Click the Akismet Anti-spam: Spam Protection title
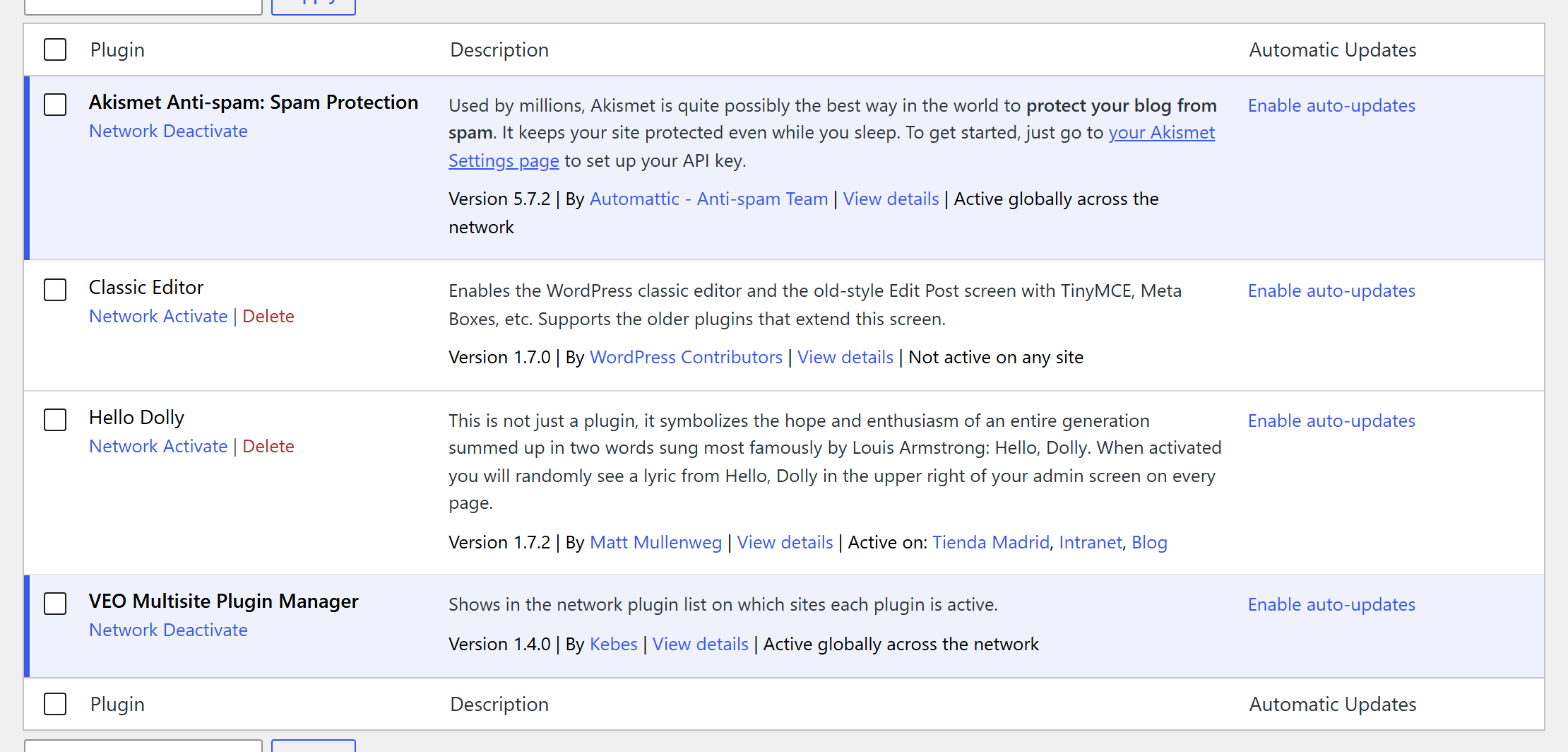 coord(254,102)
